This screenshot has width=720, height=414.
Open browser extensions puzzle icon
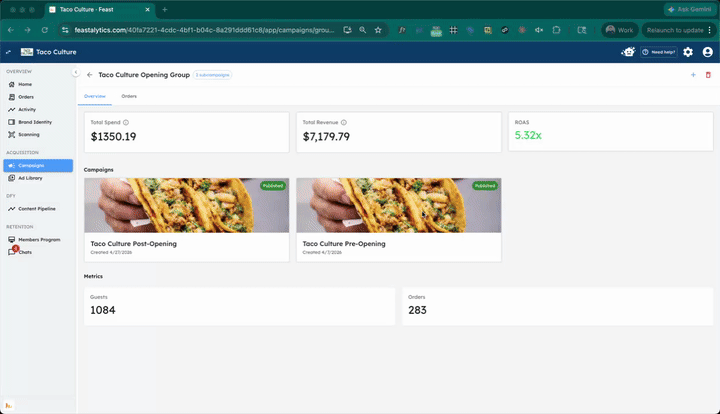point(556,30)
